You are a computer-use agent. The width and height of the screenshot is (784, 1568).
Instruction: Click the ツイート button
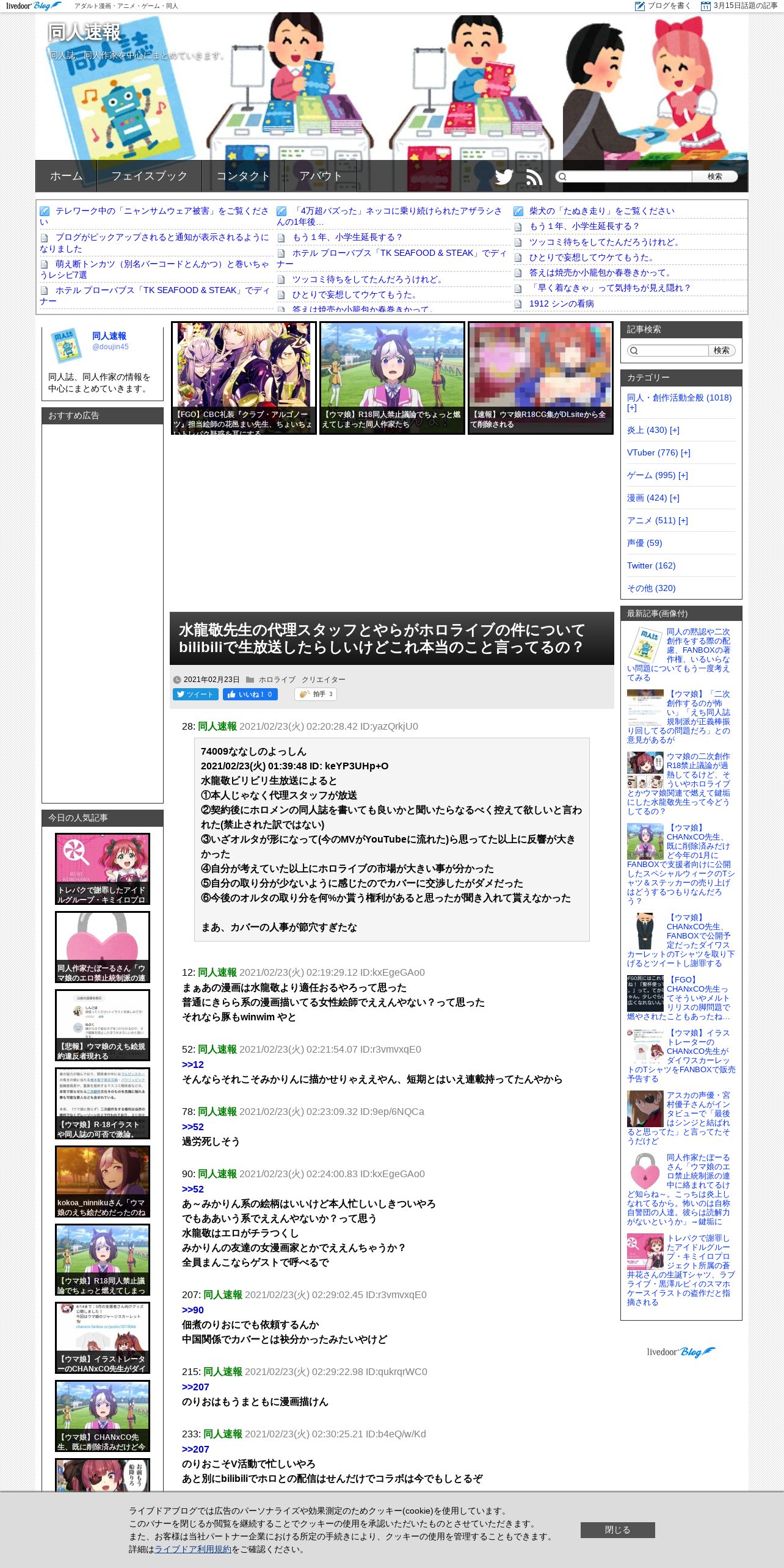(195, 694)
